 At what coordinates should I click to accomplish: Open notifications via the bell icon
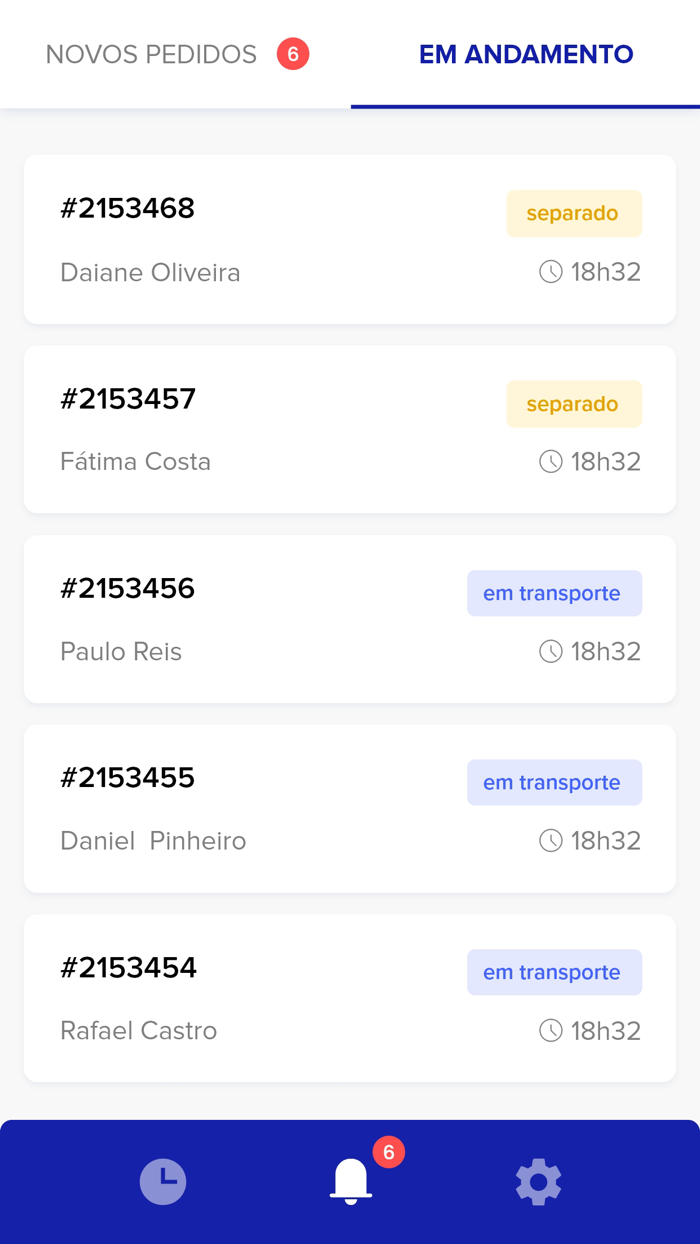(351, 1182)
